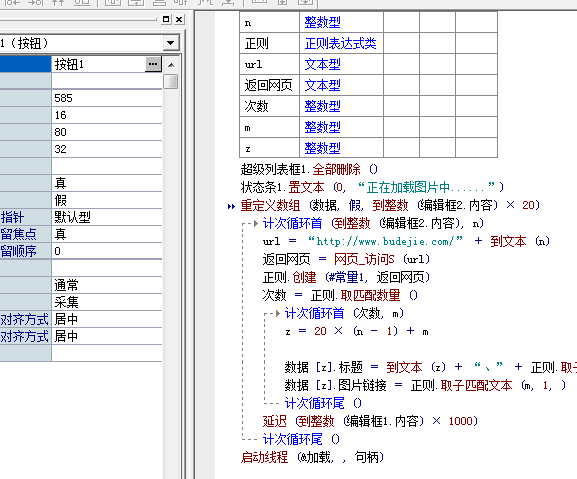Select the 585 property value
Screen dimensions: 577x479
[x=107, y=98]
